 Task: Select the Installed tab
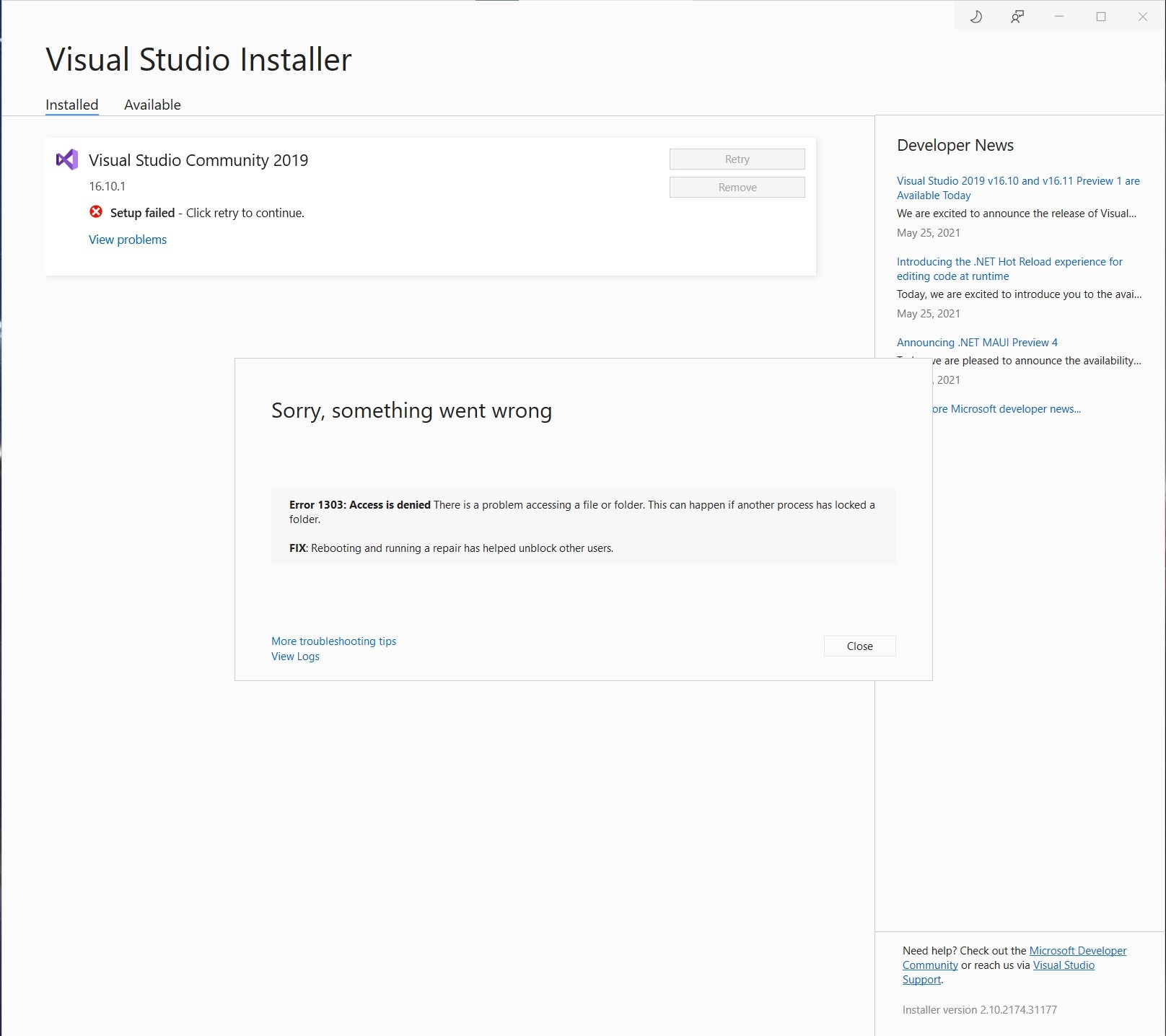71,105
